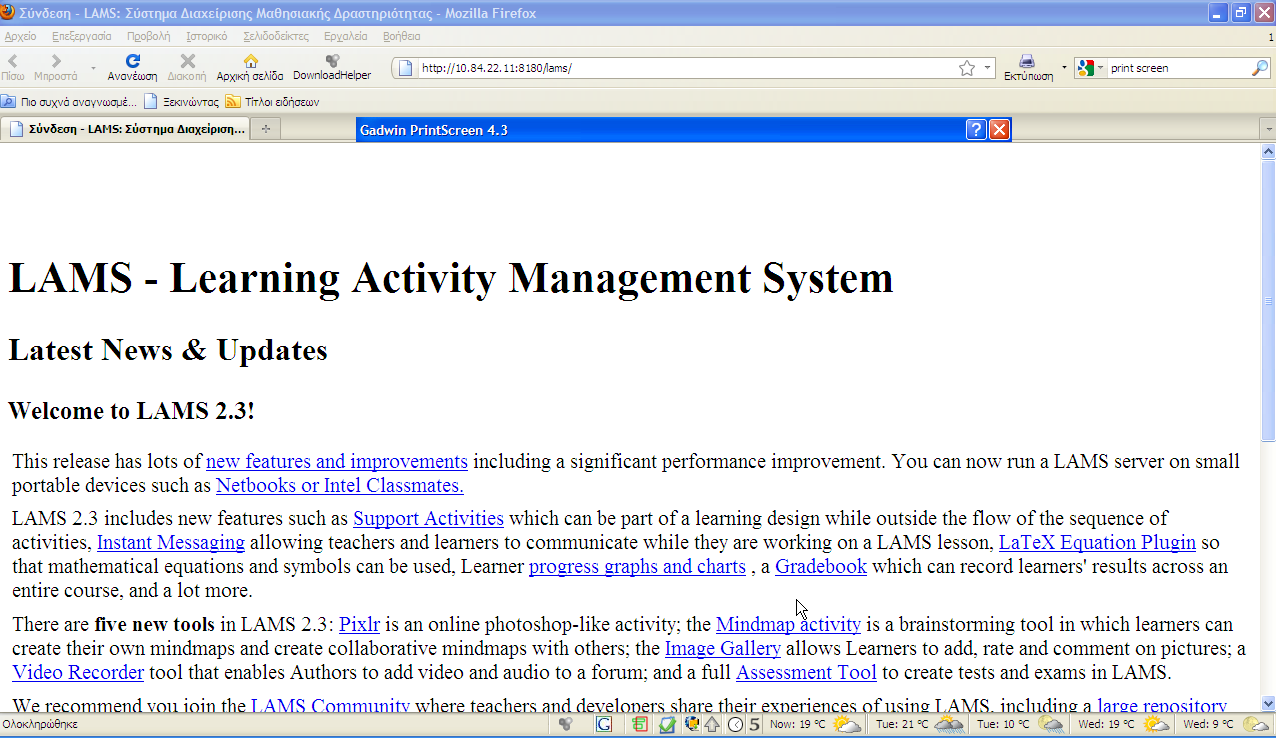Image resolution: width=1276 pixels, height=738 pixels.
Task: Click the Πίσω back arrow
Action: pyautogui.click(x=13, y=61)
